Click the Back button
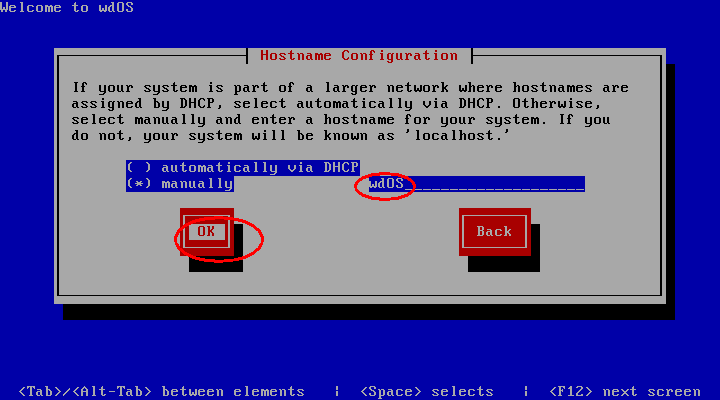The height and width of the screenshot is (400, 720). point(495,231)
